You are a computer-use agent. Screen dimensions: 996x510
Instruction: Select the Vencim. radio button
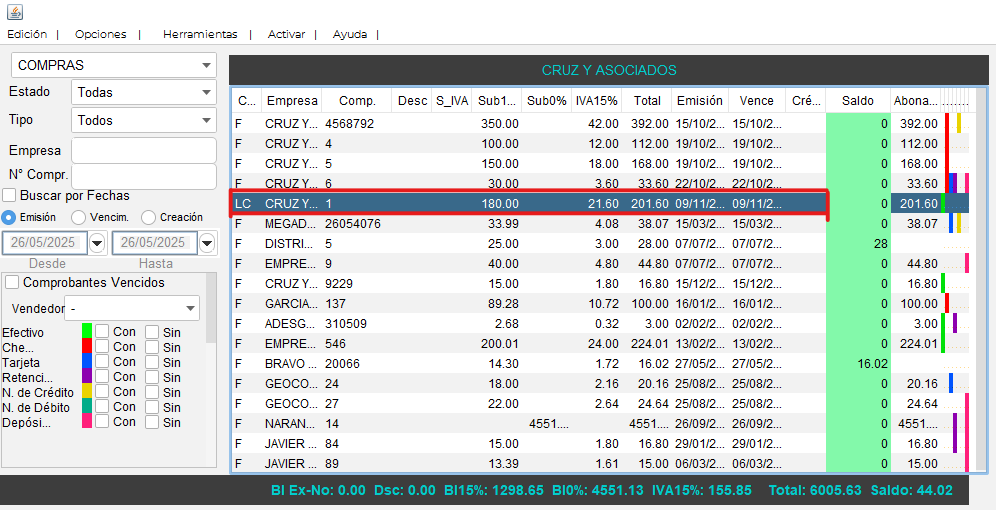coord(78,217)
